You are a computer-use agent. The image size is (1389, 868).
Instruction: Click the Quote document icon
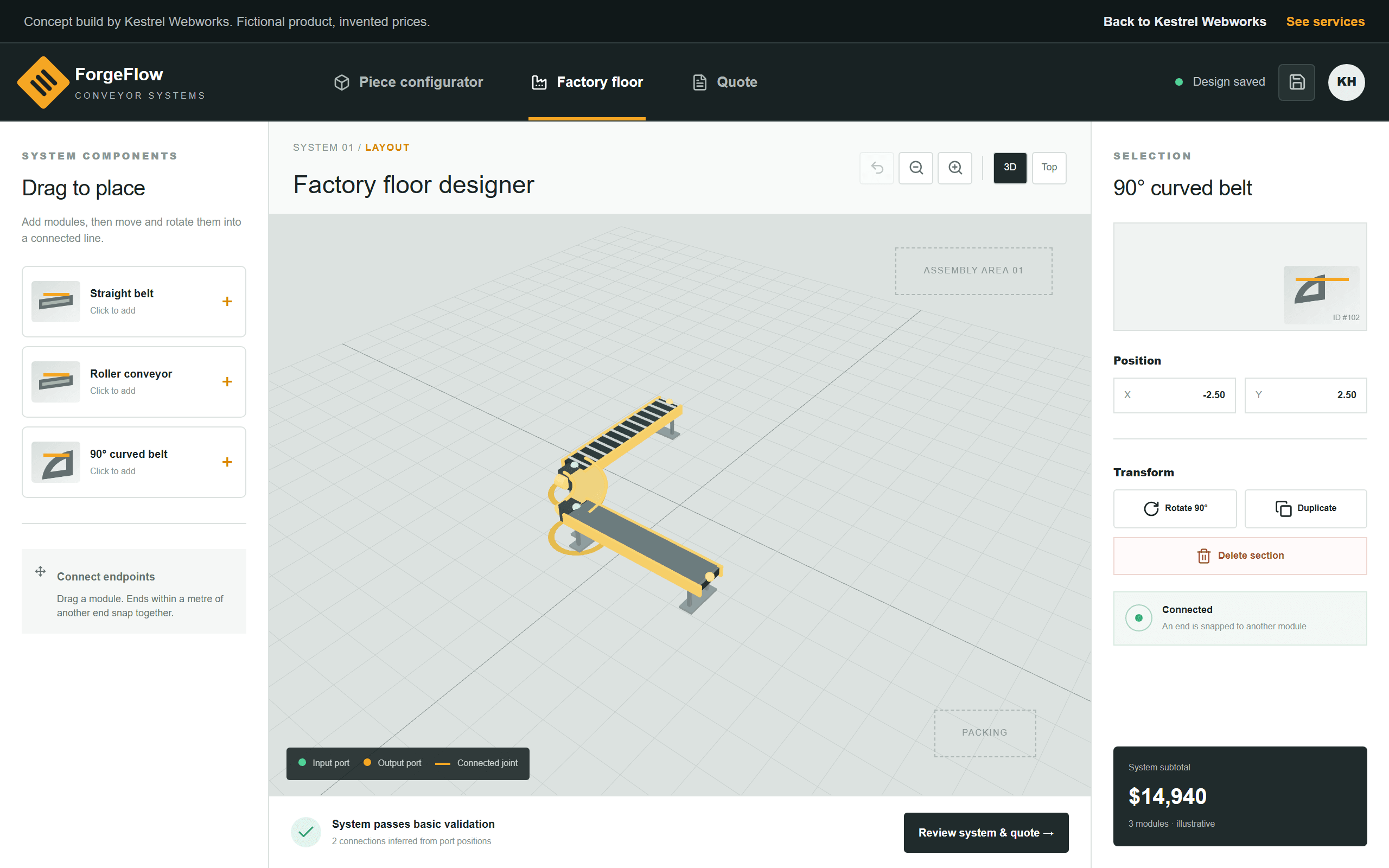click(699, 82)
